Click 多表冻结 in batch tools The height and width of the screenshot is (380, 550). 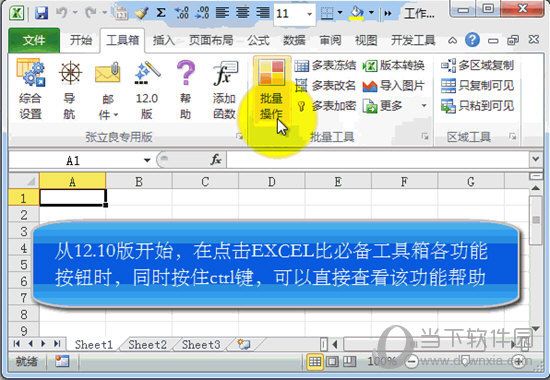tap(325, 65)
